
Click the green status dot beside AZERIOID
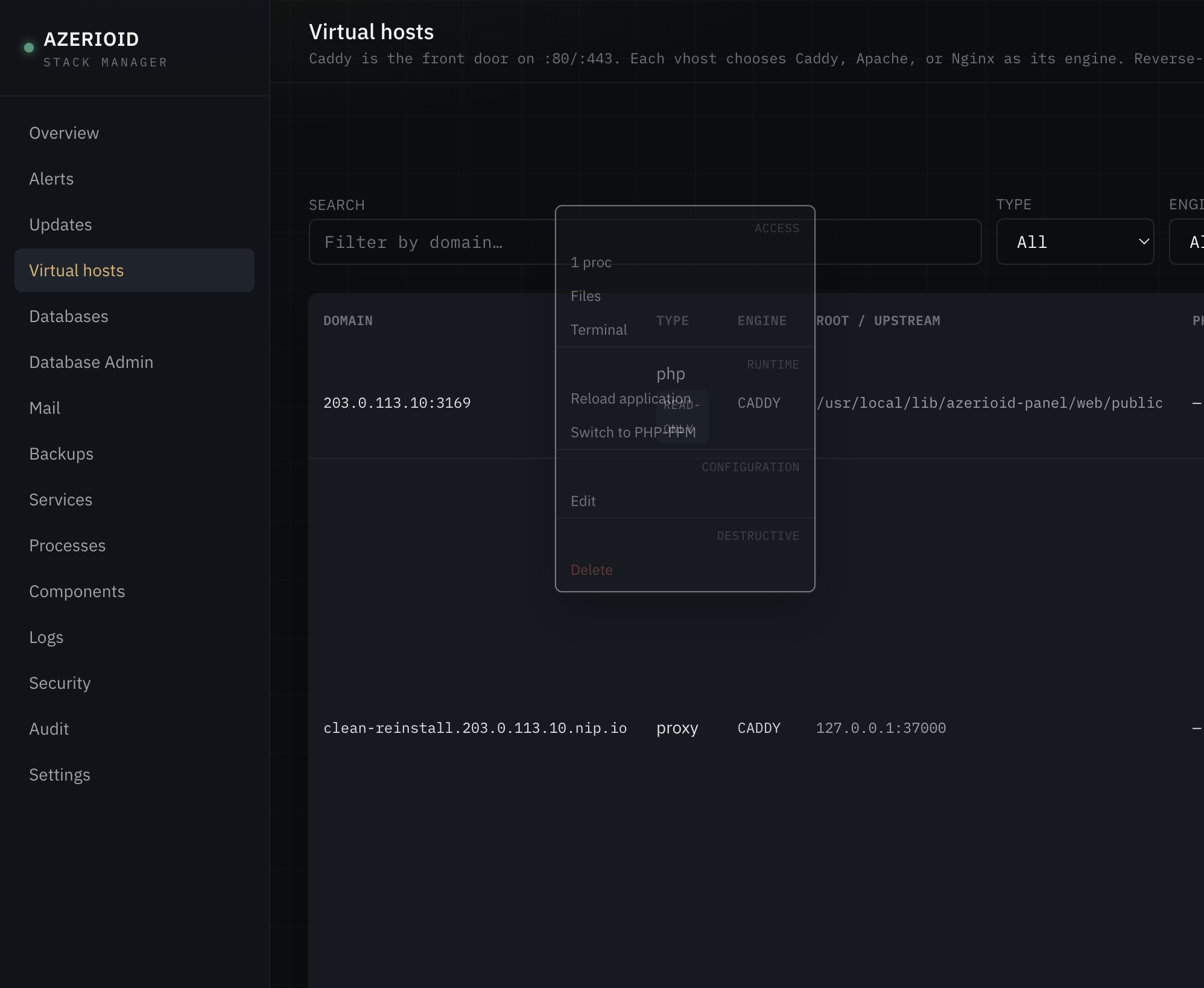click(28, 48)
